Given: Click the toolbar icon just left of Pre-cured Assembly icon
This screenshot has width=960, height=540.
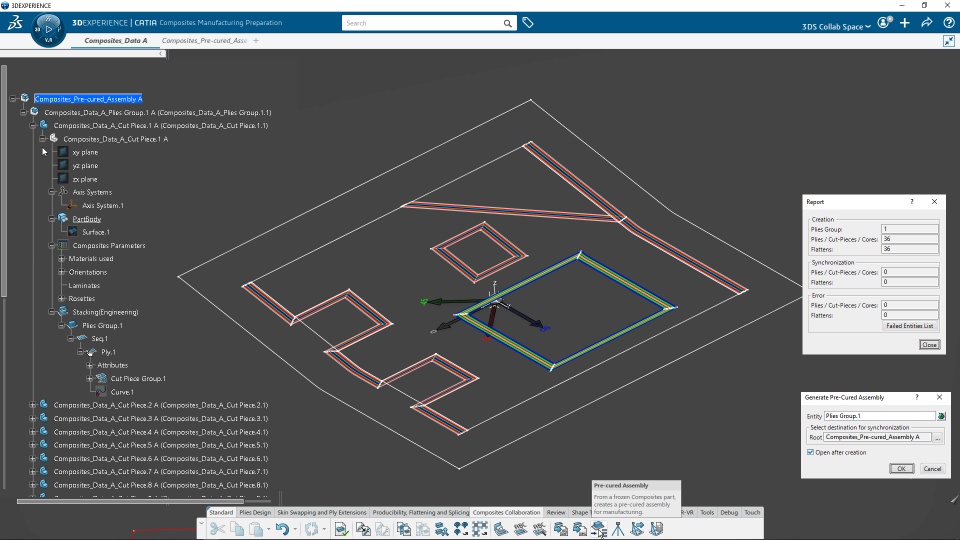Looking at the screenshot, I should [x=579, y=529].
